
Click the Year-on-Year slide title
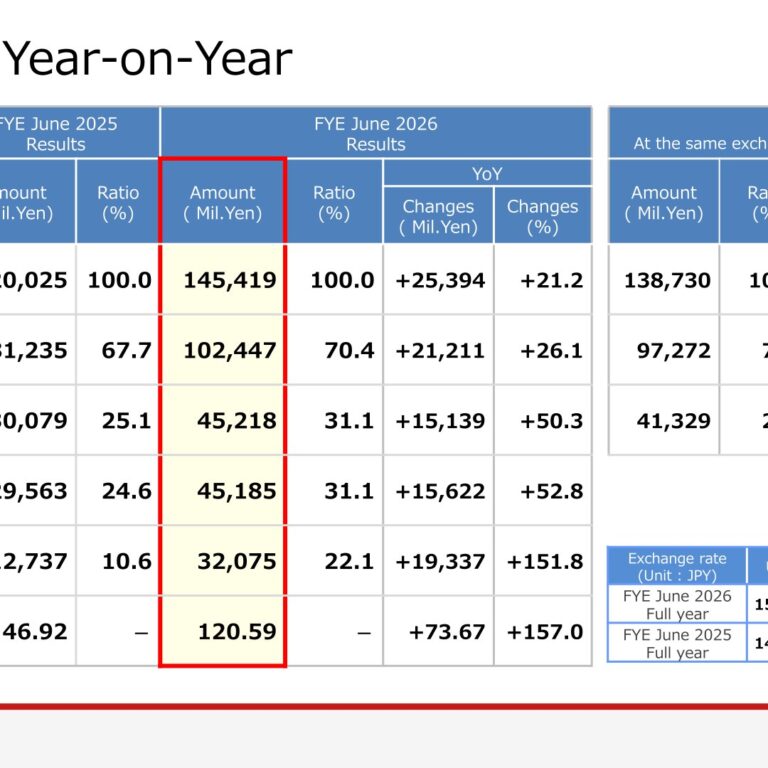pyautogui.click(x=147, y=59)
